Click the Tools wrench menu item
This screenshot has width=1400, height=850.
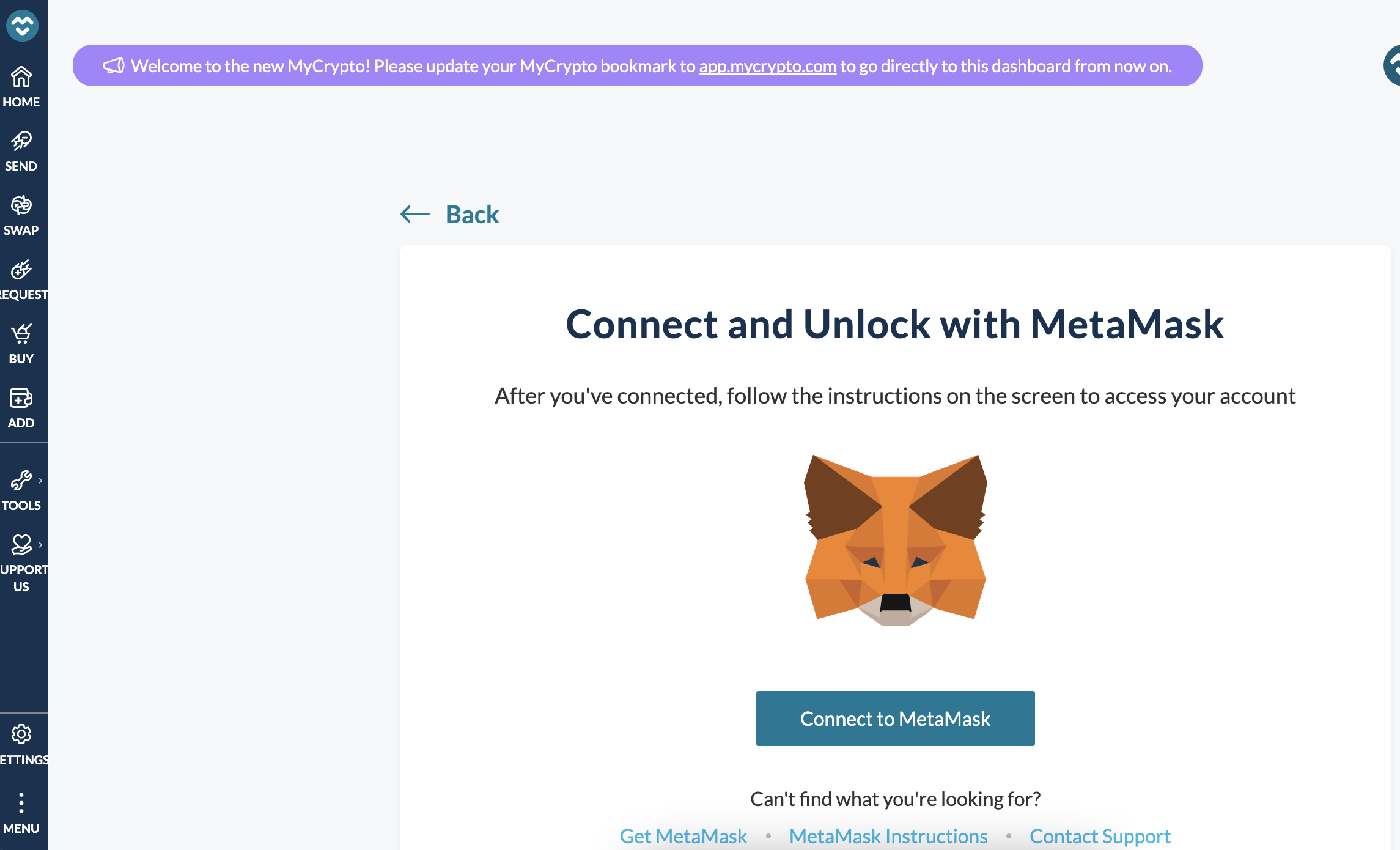click(x=21, y=481)
